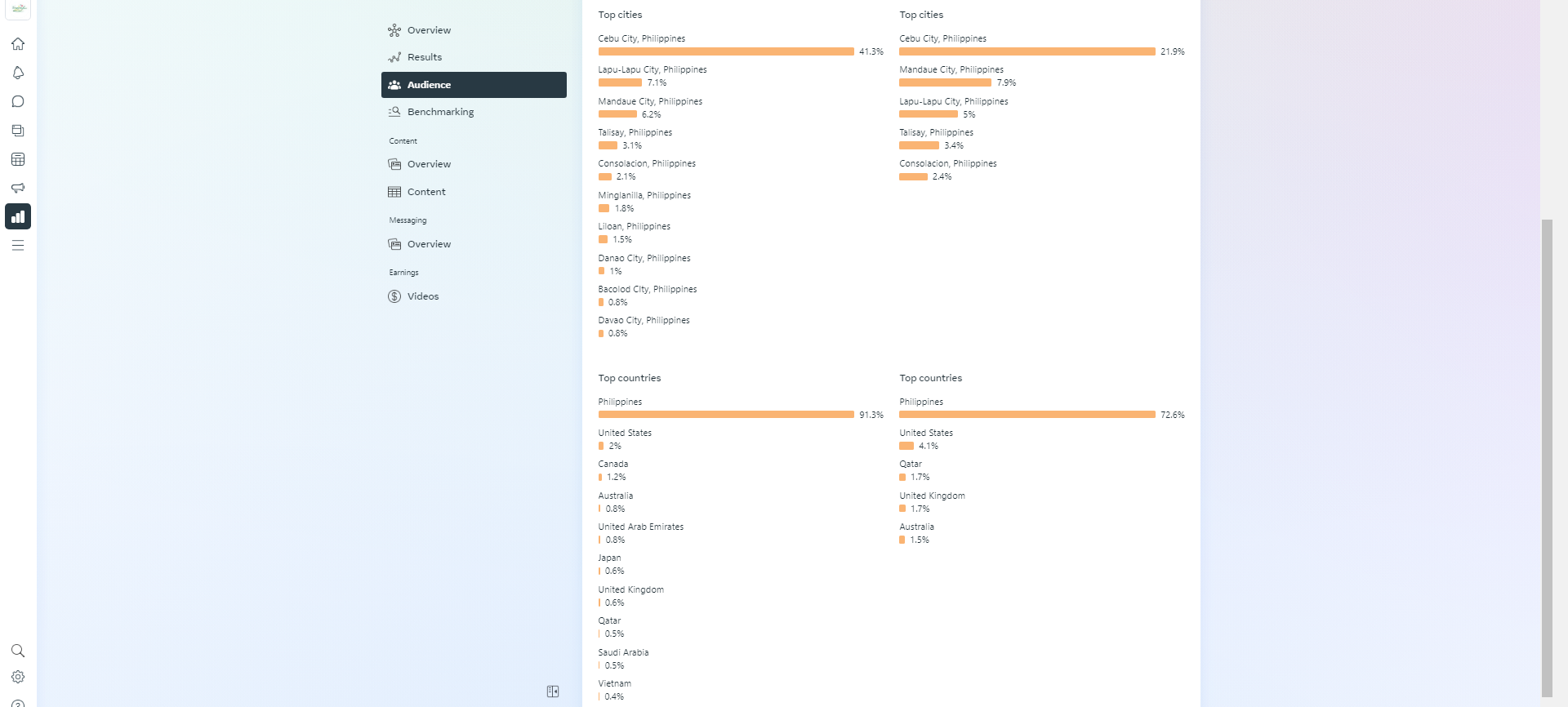Viewport: 1568px width, 707px height.
Task: Click the business page logo at top
Action: click(x=18, y=8)
